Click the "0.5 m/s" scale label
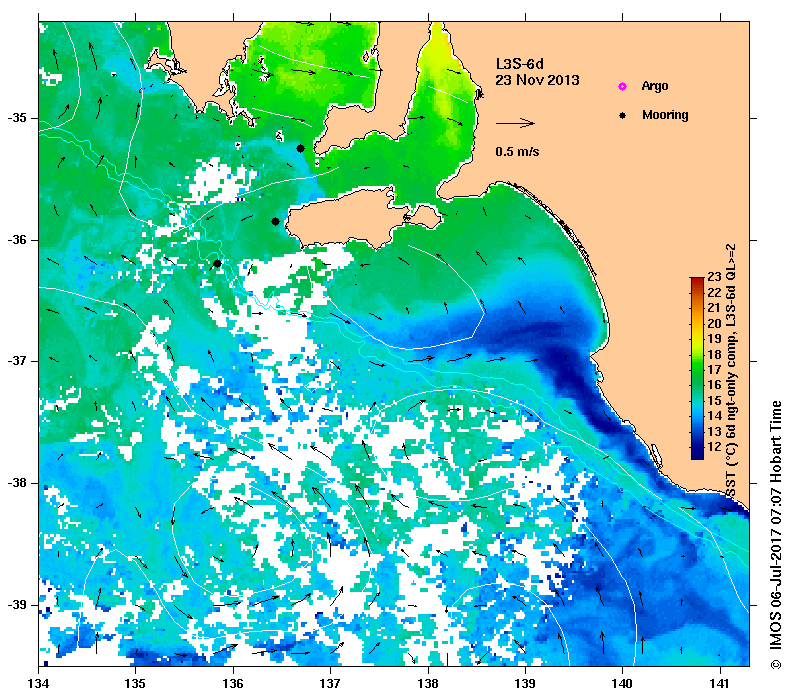This screenshot has height=700, width=791. [517, 151]
